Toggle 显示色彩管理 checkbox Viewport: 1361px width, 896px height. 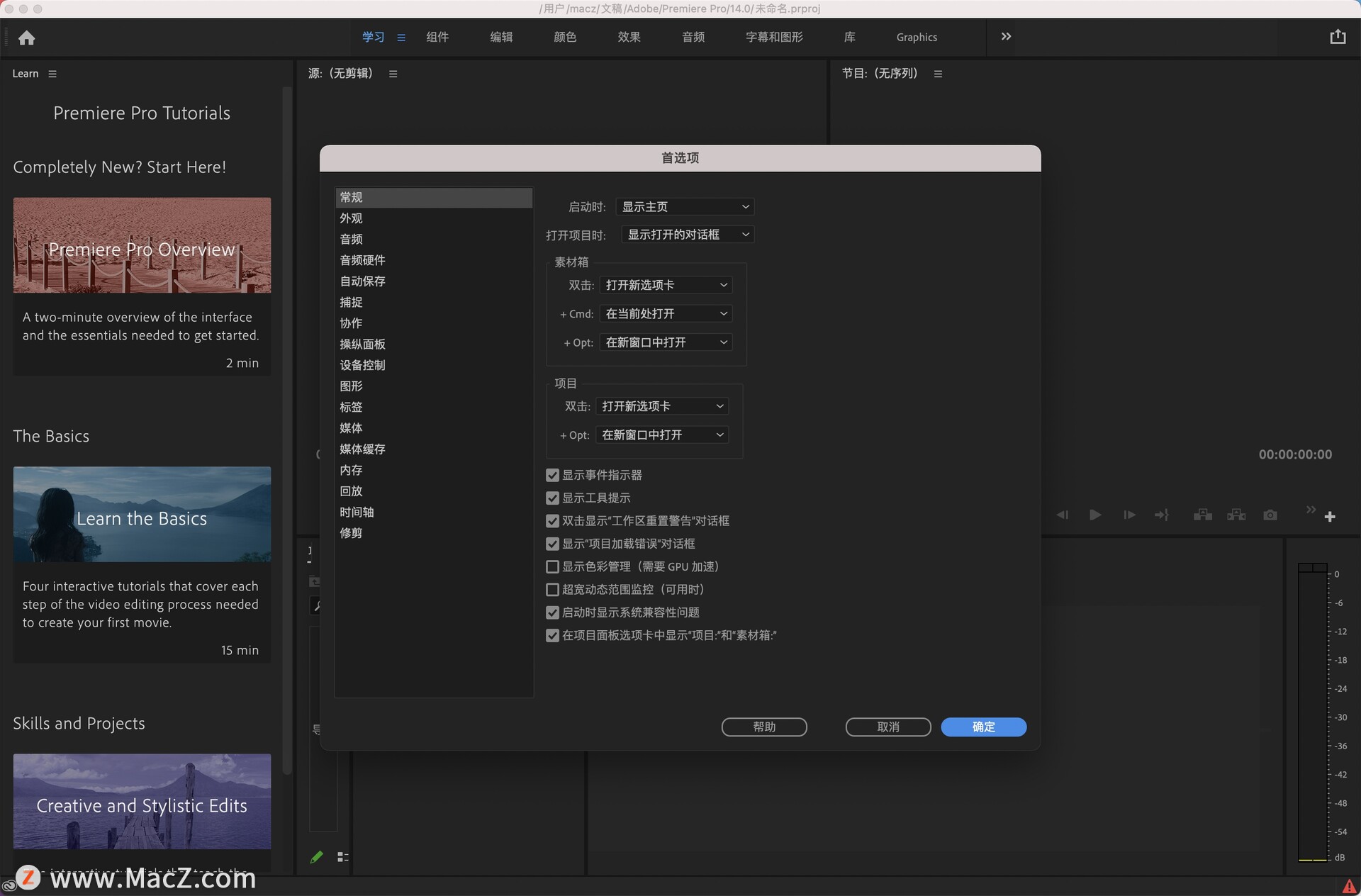tap(550, 566)
